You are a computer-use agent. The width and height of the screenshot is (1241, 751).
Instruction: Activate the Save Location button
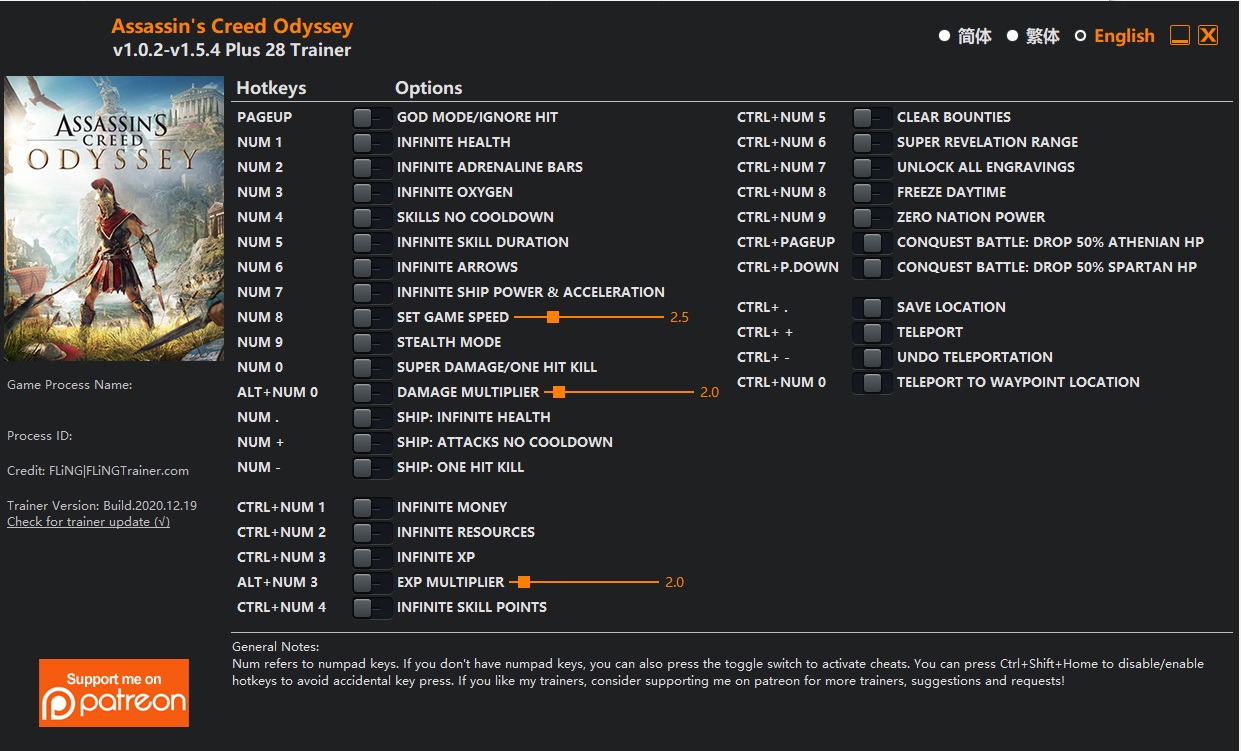click(x=872, y=307)
